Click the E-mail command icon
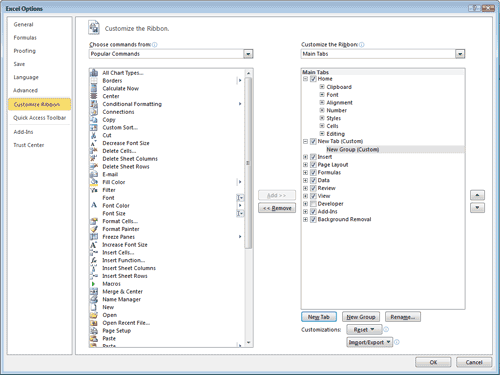Image resolution: width=500 pixels, height=375 pixels. pos(94,174)
